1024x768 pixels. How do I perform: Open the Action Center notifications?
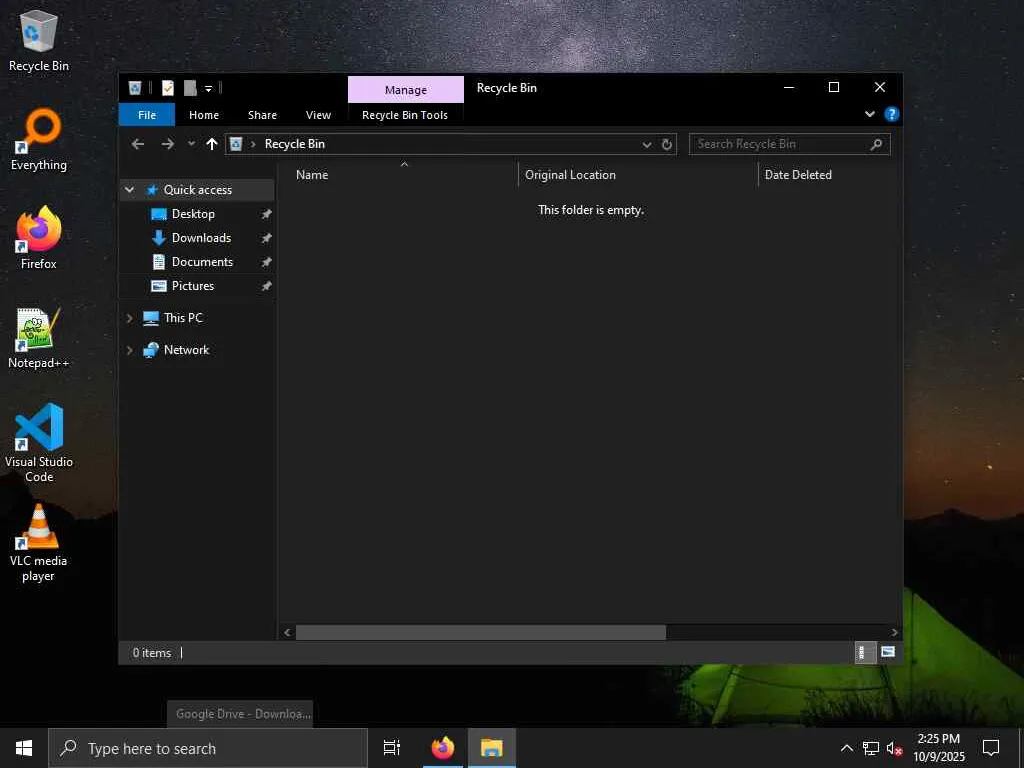(991, 748)
